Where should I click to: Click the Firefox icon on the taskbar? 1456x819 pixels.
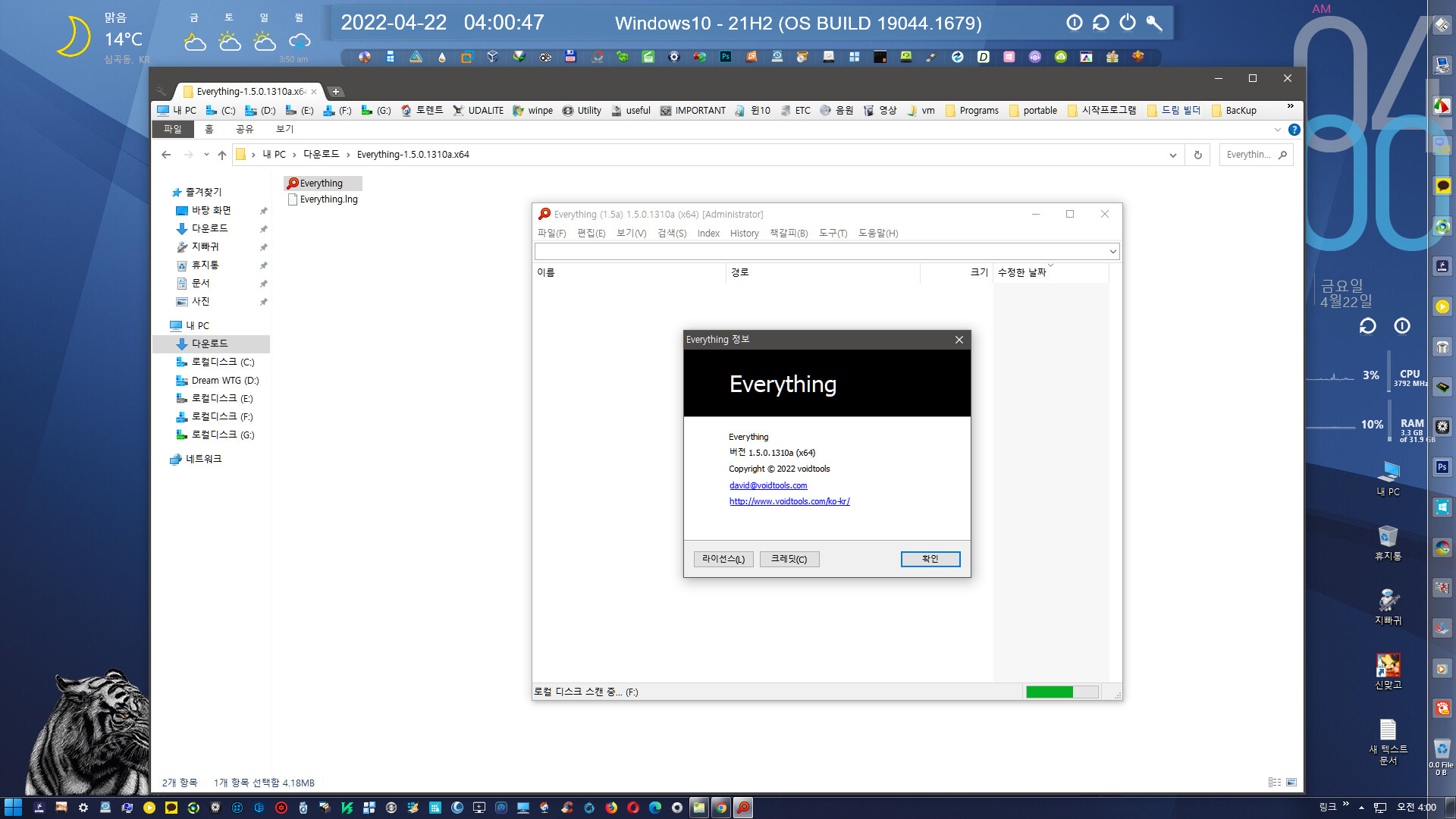tap(611, 808)
